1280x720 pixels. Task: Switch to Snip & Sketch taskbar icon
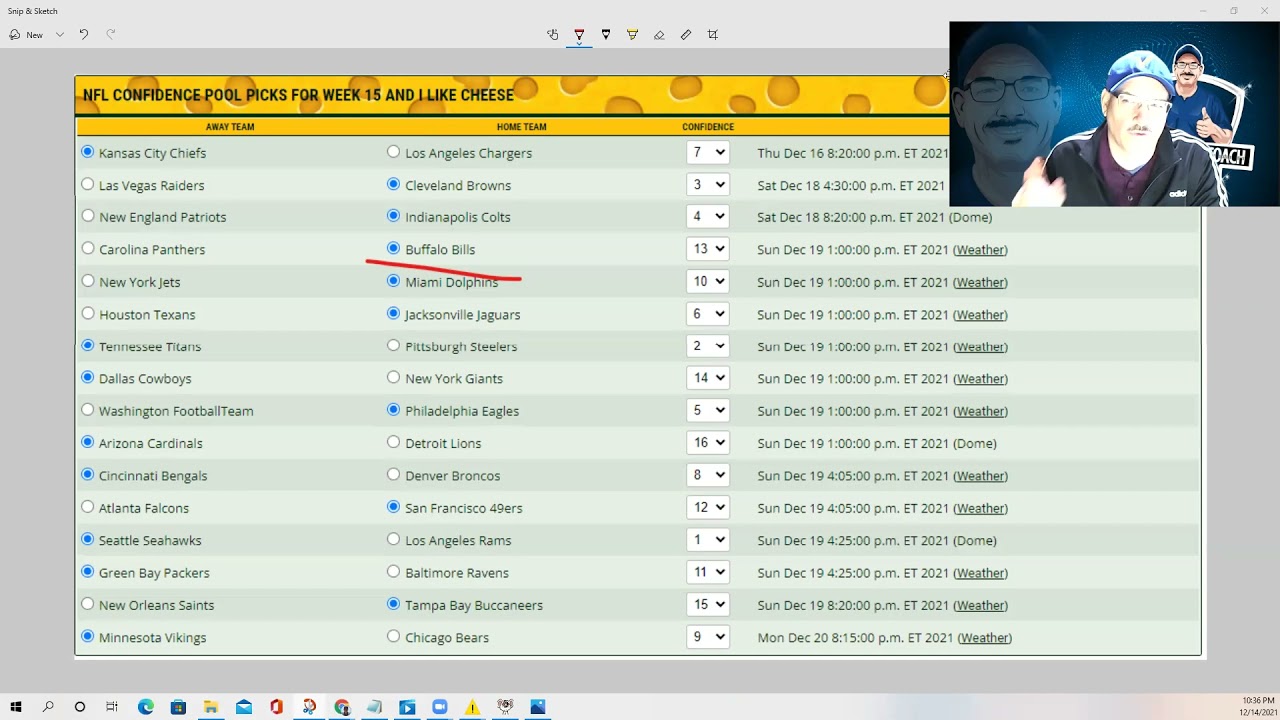click(x=309, y=707)
